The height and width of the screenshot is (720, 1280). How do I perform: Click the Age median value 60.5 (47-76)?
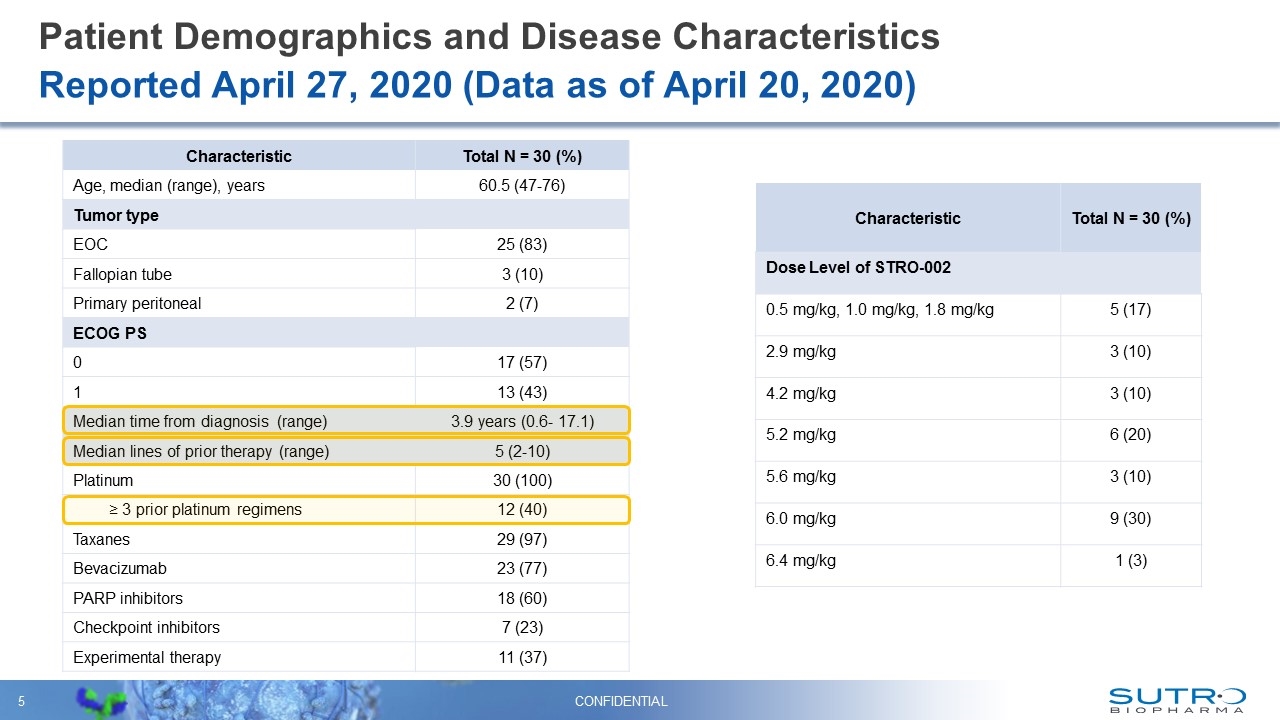coord(522,185)
